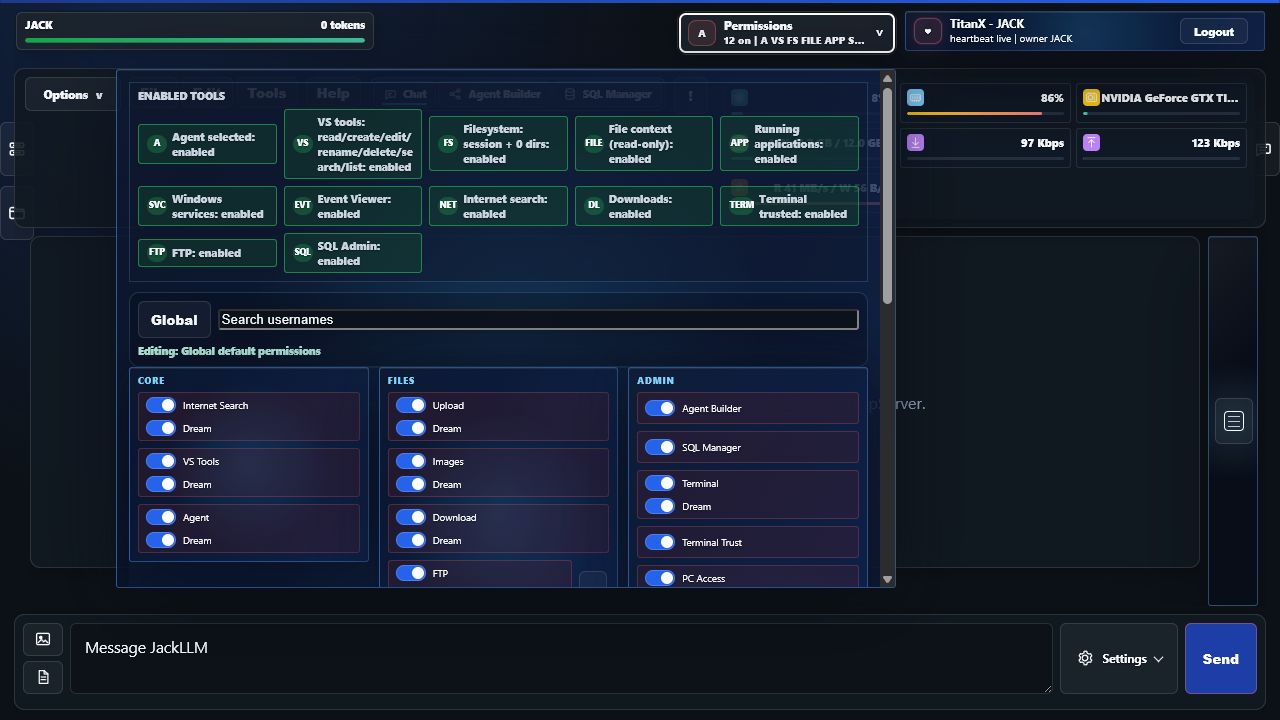Image resolution: width=1280 pixels, height=720 pixels.
Task: Click the EVT Event Viewer badge
Action: tap(353, 206)
